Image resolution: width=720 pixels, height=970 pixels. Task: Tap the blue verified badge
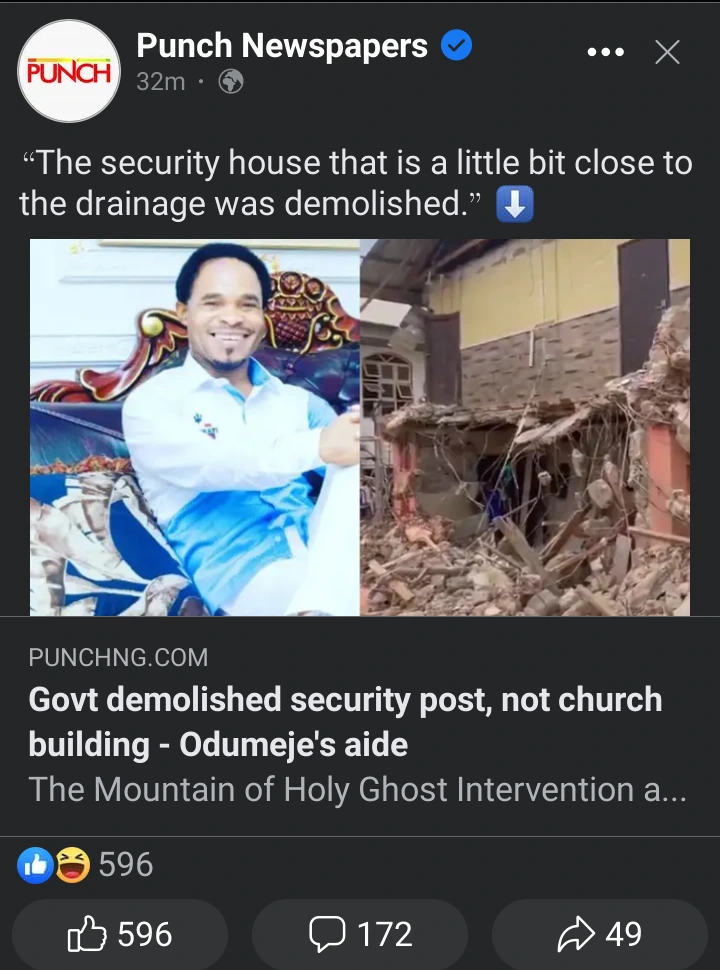456,46
